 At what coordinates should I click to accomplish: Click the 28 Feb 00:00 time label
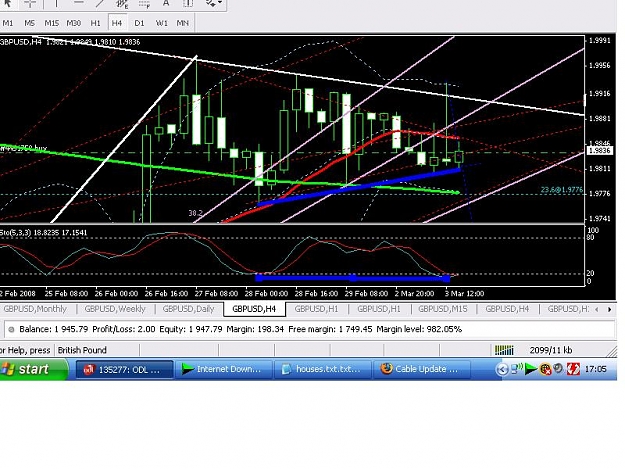266,294
